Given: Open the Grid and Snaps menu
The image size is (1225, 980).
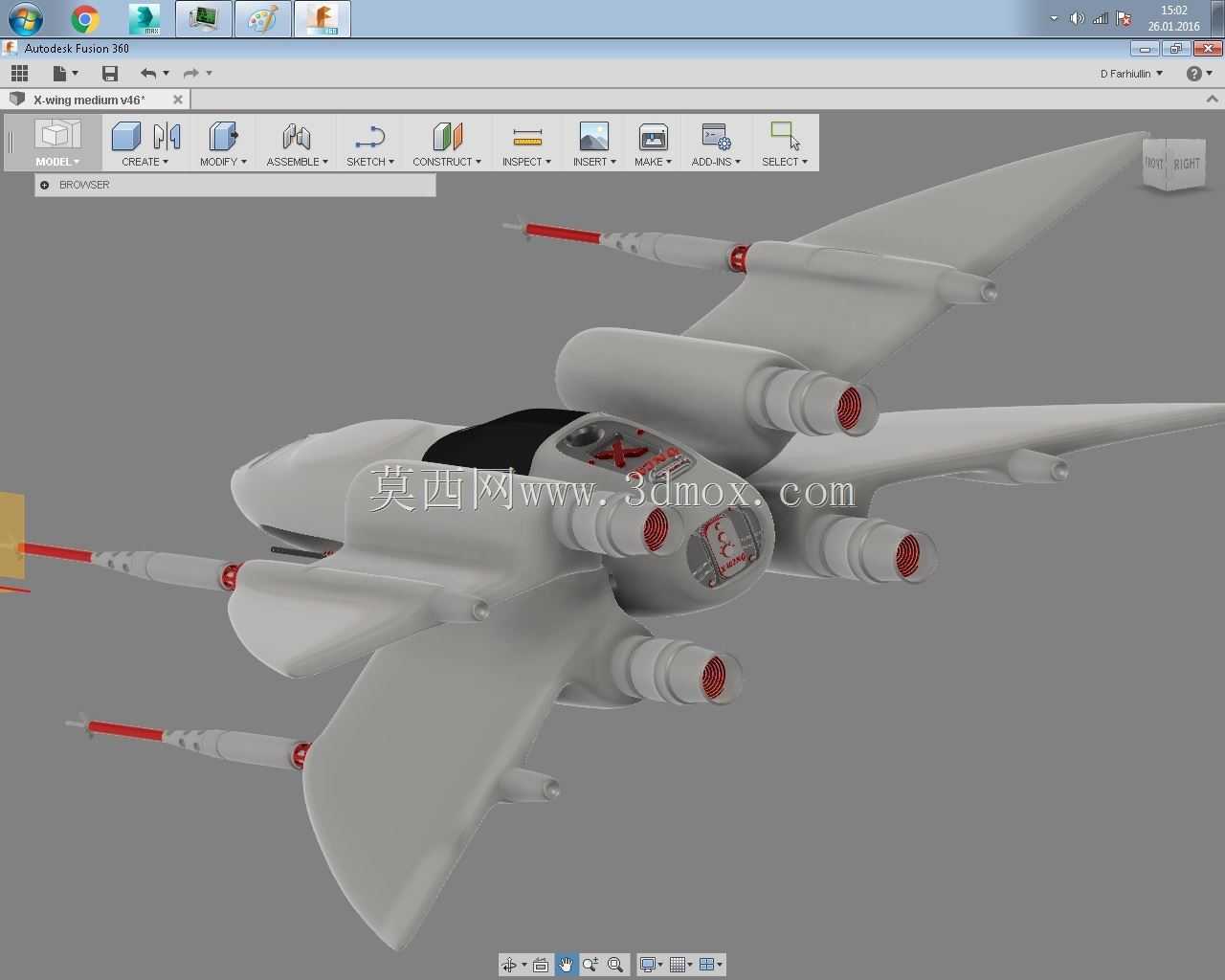Looking at the screenshot, I should click(681, 965).
